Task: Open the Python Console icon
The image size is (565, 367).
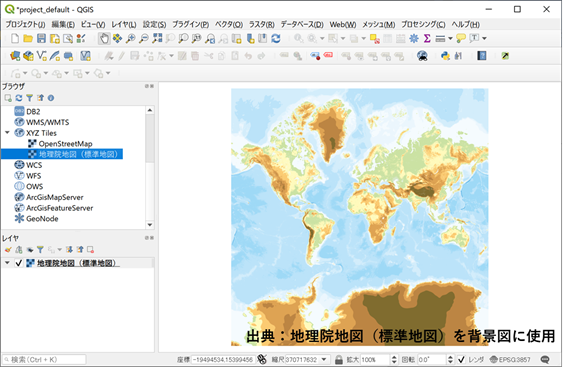Action: click(445, 56)
